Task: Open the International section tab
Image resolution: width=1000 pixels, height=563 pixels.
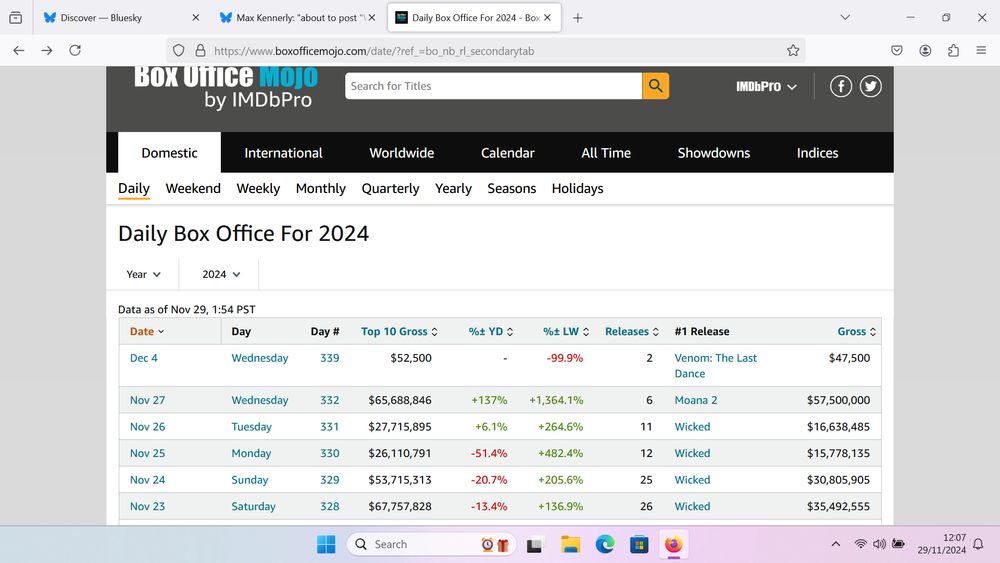Action: click(x=283, y=153)
